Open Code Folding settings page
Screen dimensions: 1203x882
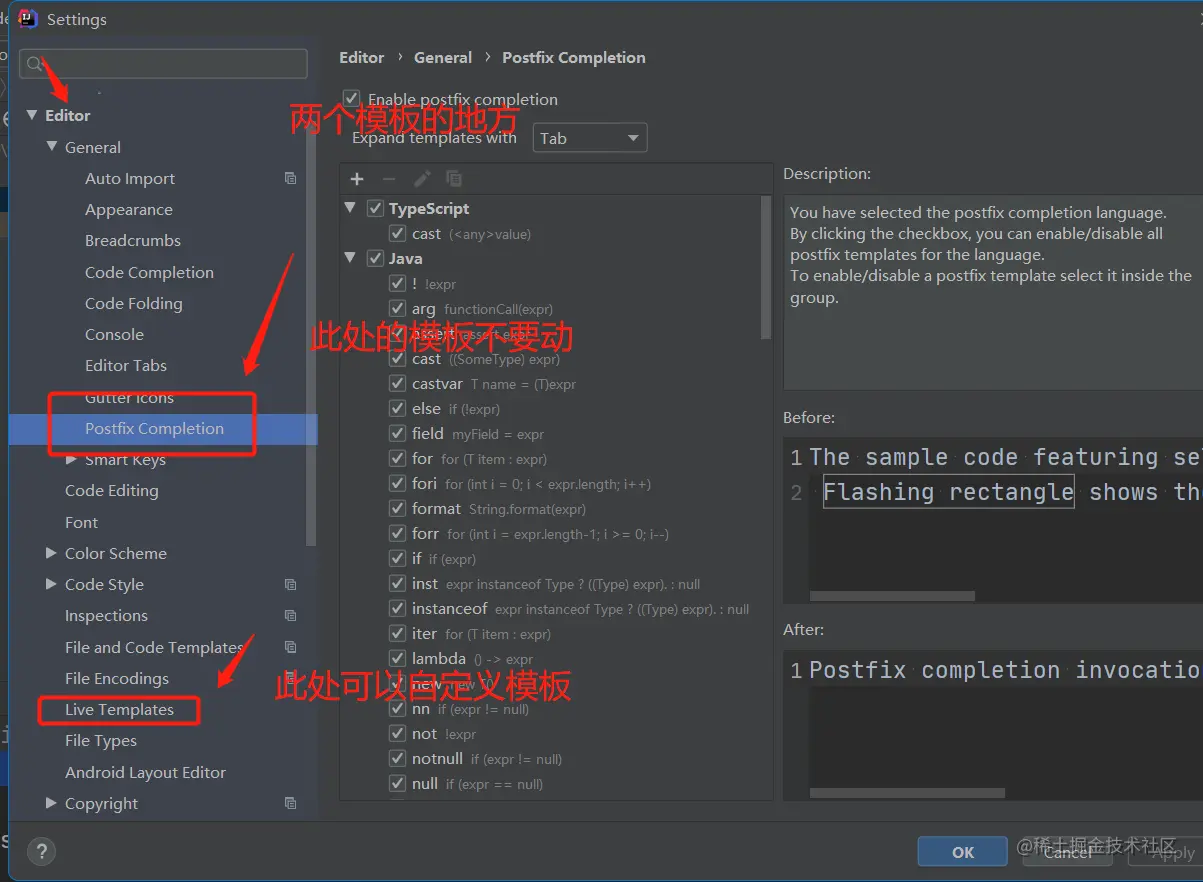133,303
